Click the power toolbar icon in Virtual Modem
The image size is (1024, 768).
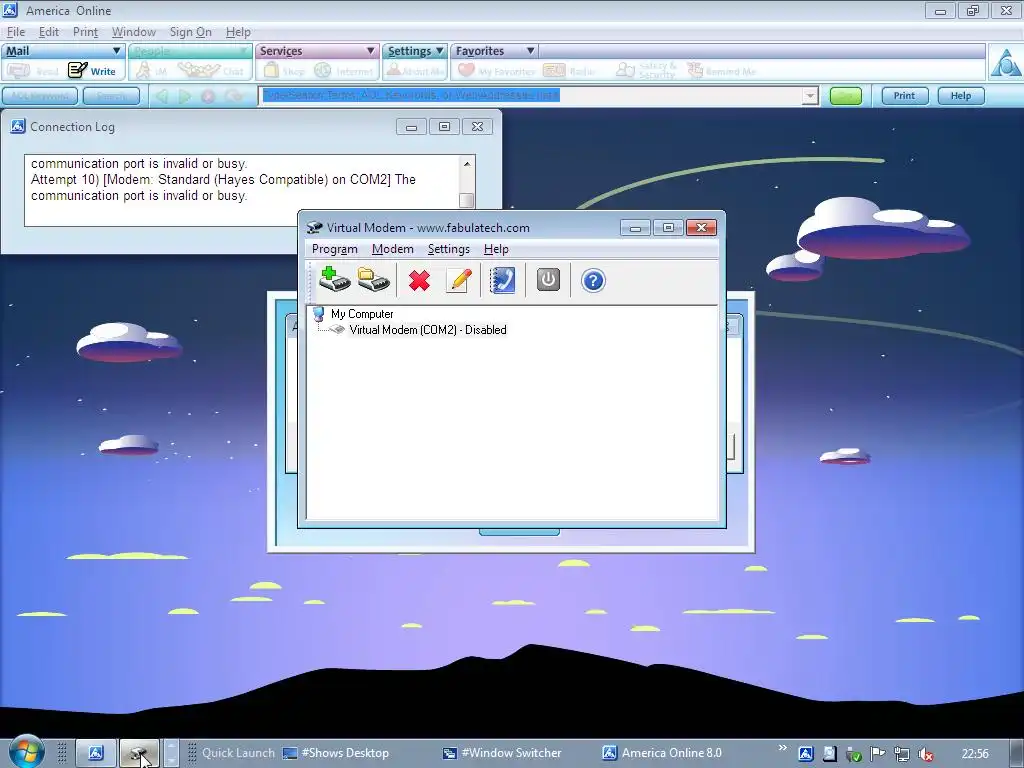[548, 280]
